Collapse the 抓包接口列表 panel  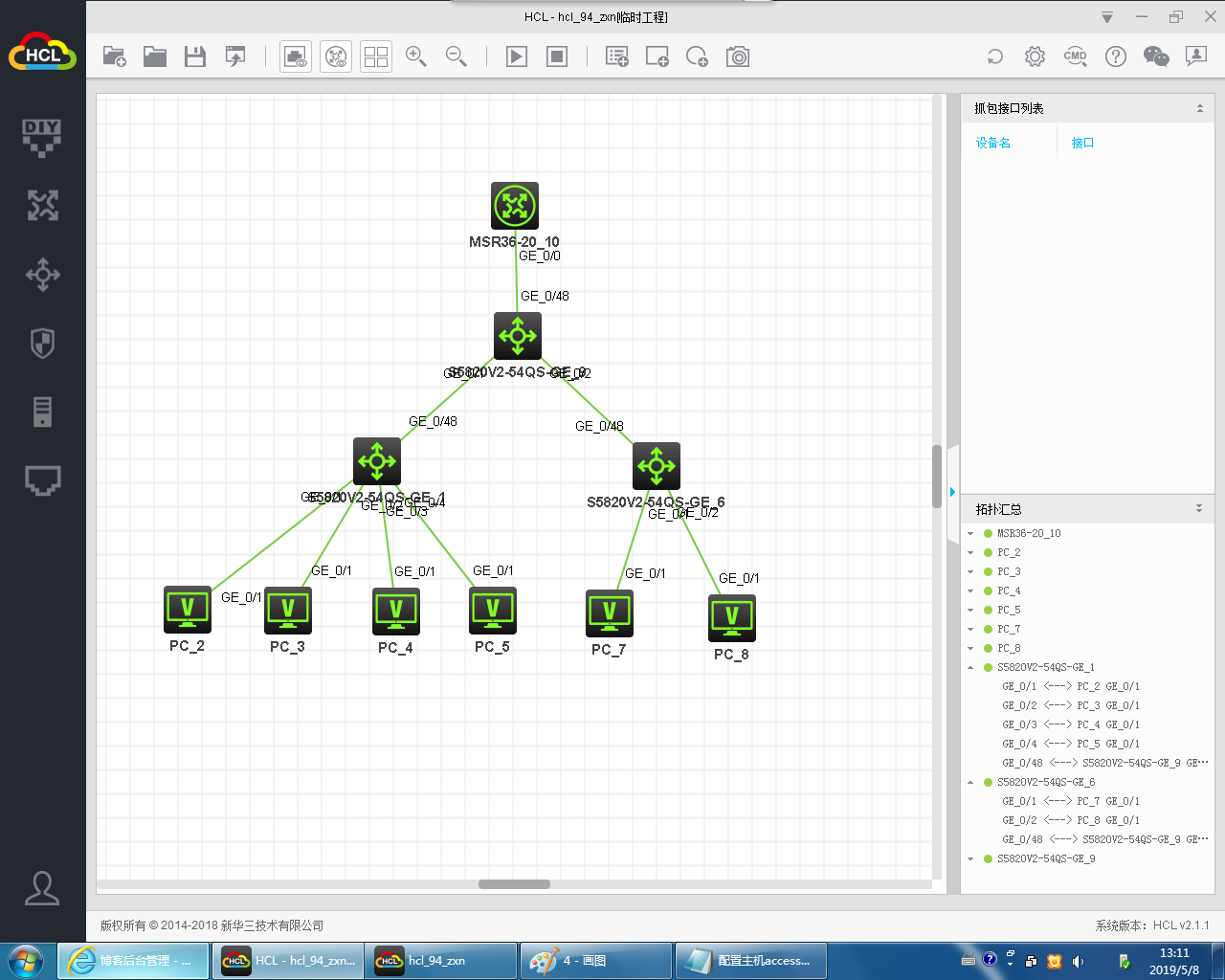click(1200, 108)
